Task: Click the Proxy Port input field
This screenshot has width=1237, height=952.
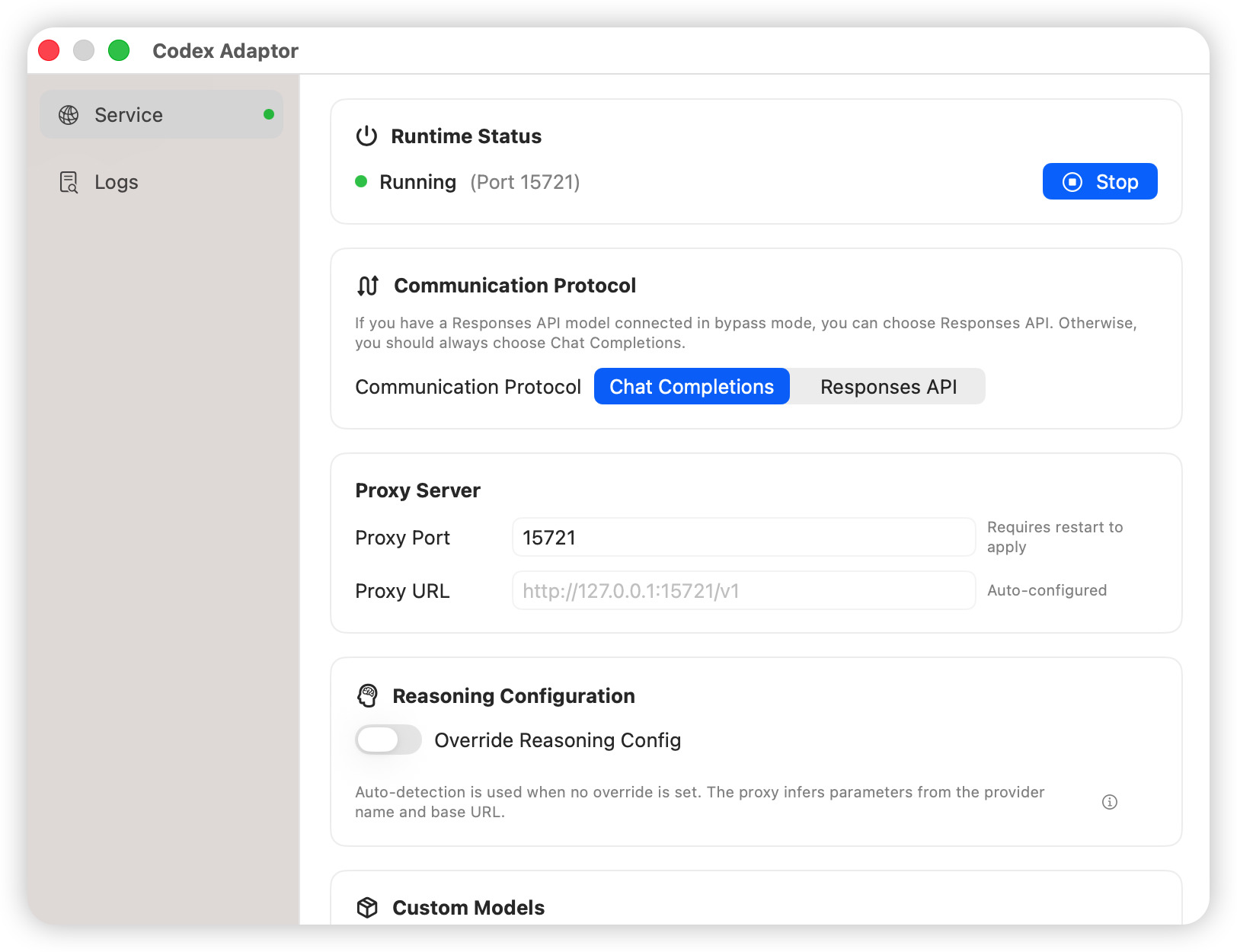Action: tap(743, 537)
